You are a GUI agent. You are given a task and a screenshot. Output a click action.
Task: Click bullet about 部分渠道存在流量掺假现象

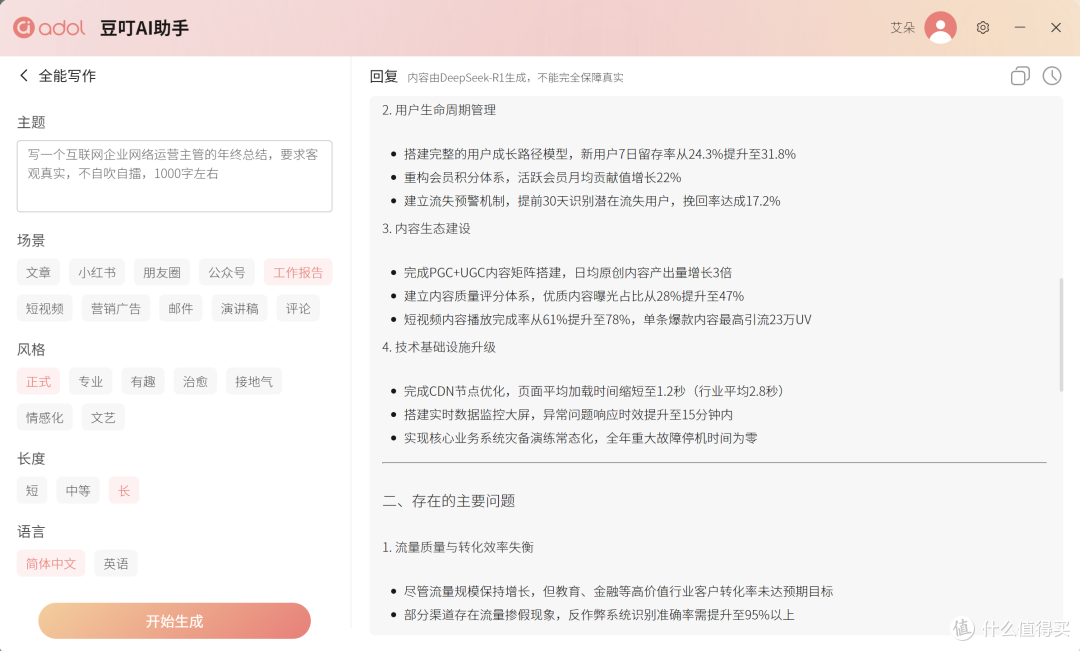[x=599, y=614]
